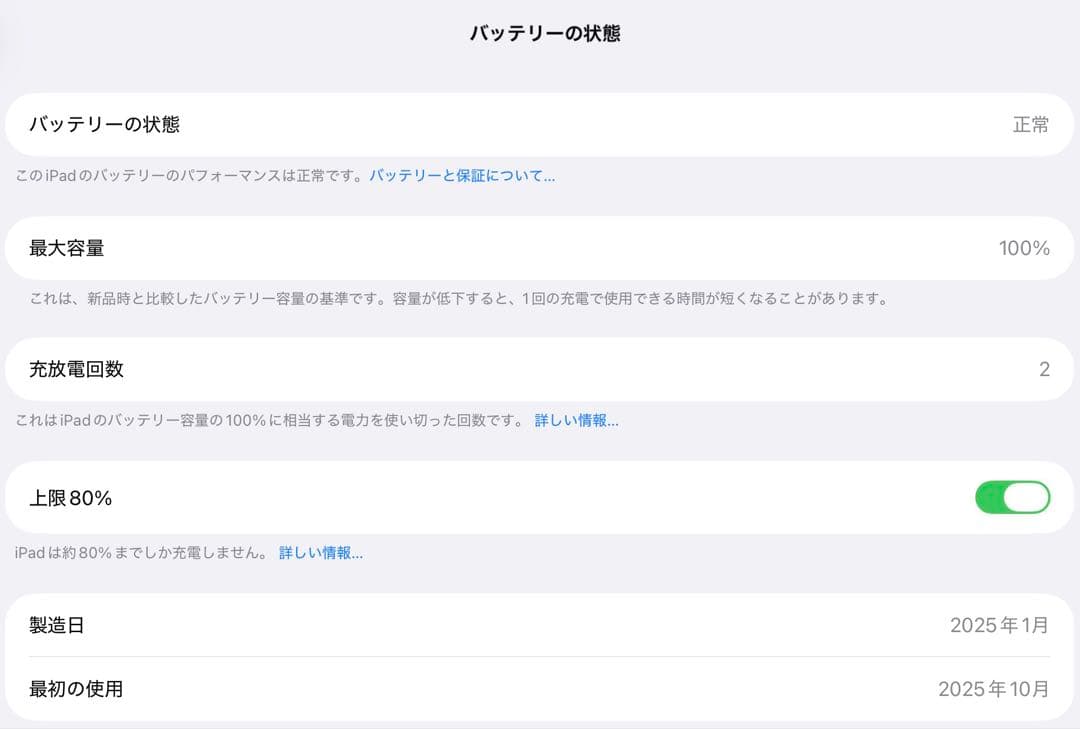
Task: Open 詳しい情報 link below 上限80%
Action: point(320,553)
